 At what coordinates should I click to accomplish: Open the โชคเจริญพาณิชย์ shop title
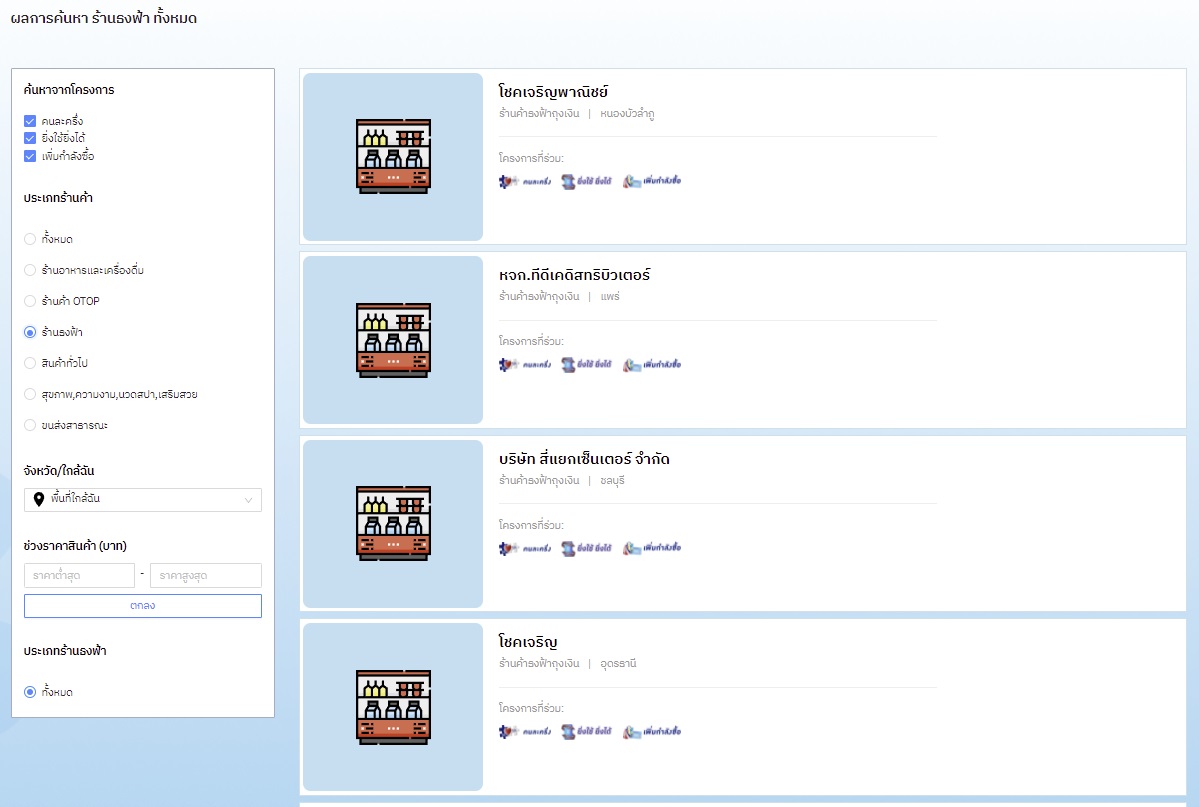[553, 92]
